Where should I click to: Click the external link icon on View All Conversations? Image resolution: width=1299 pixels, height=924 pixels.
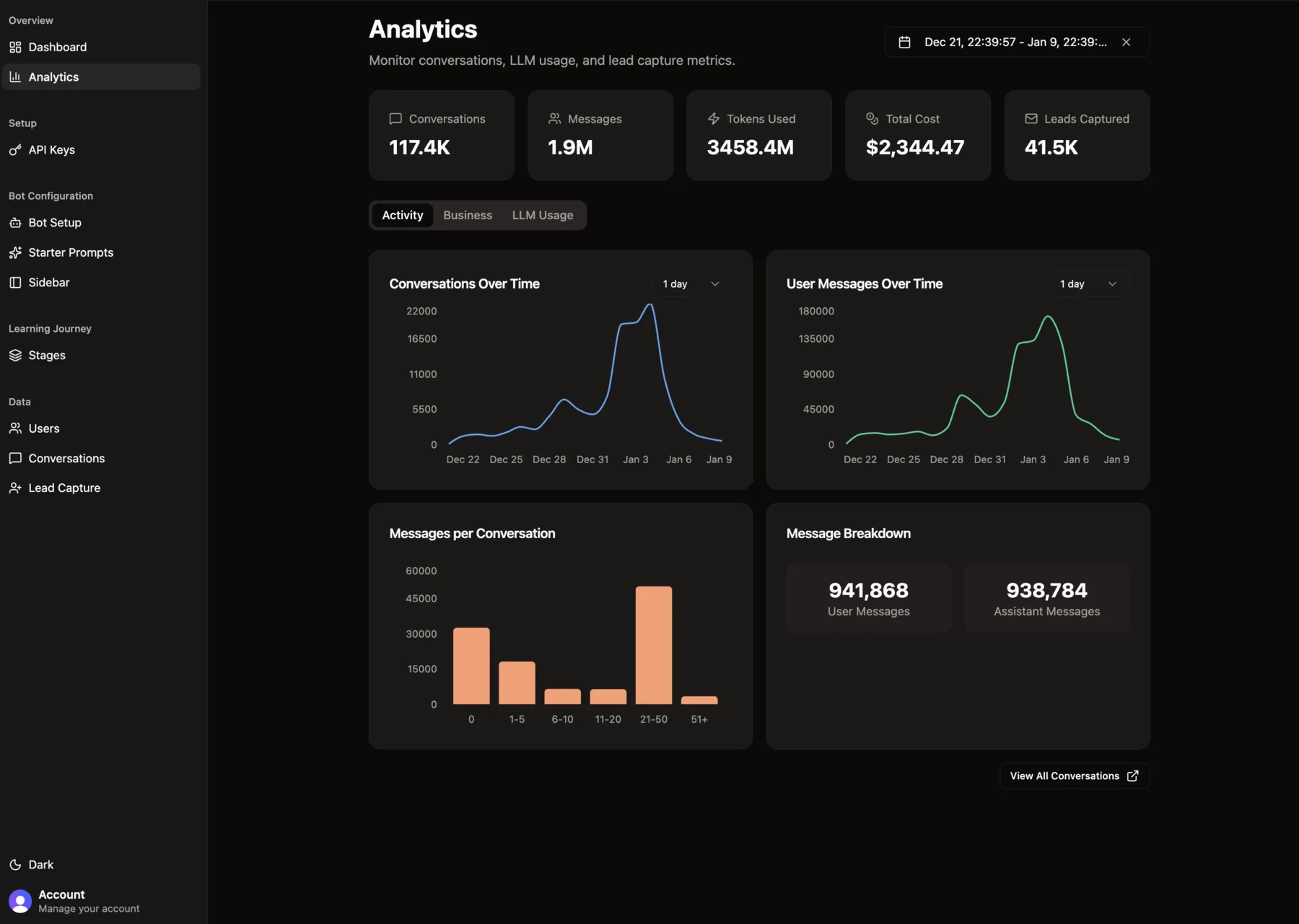[1132, 776]
